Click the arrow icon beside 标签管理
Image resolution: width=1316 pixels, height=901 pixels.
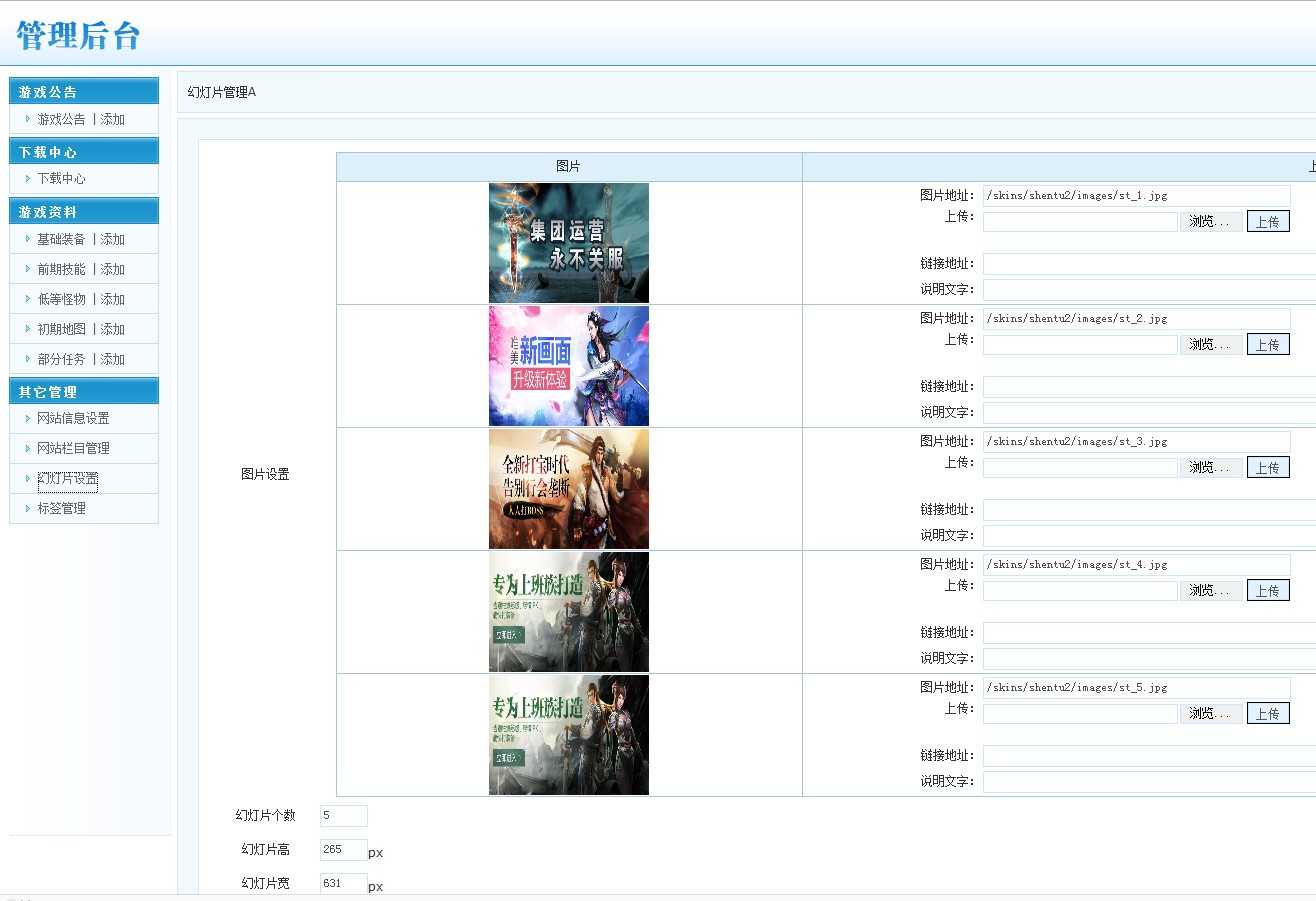tap(28, 508)
